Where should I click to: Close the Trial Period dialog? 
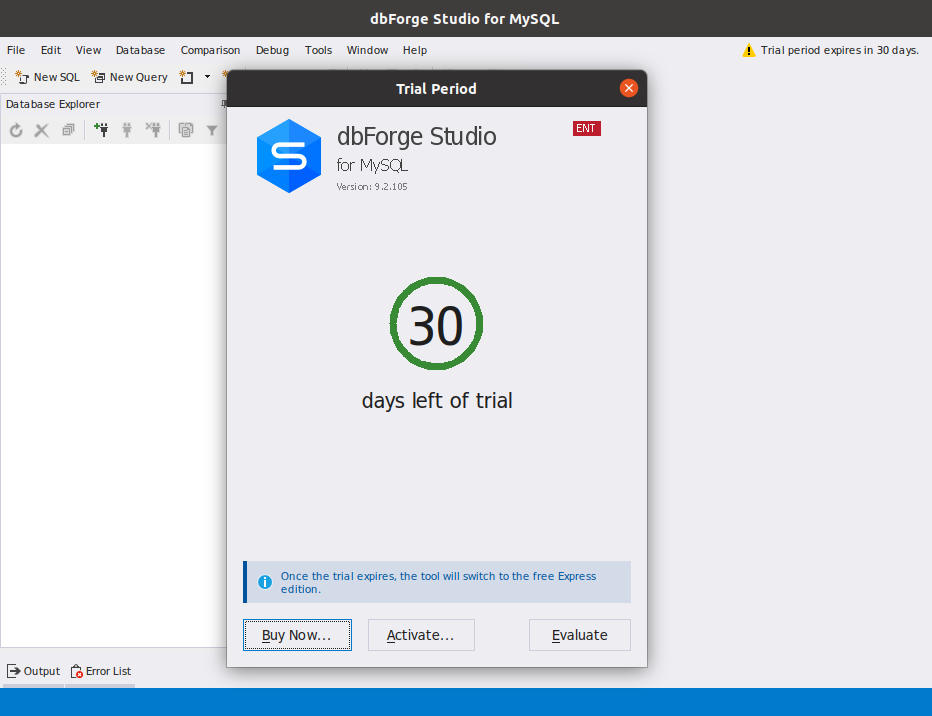point(629,89)
